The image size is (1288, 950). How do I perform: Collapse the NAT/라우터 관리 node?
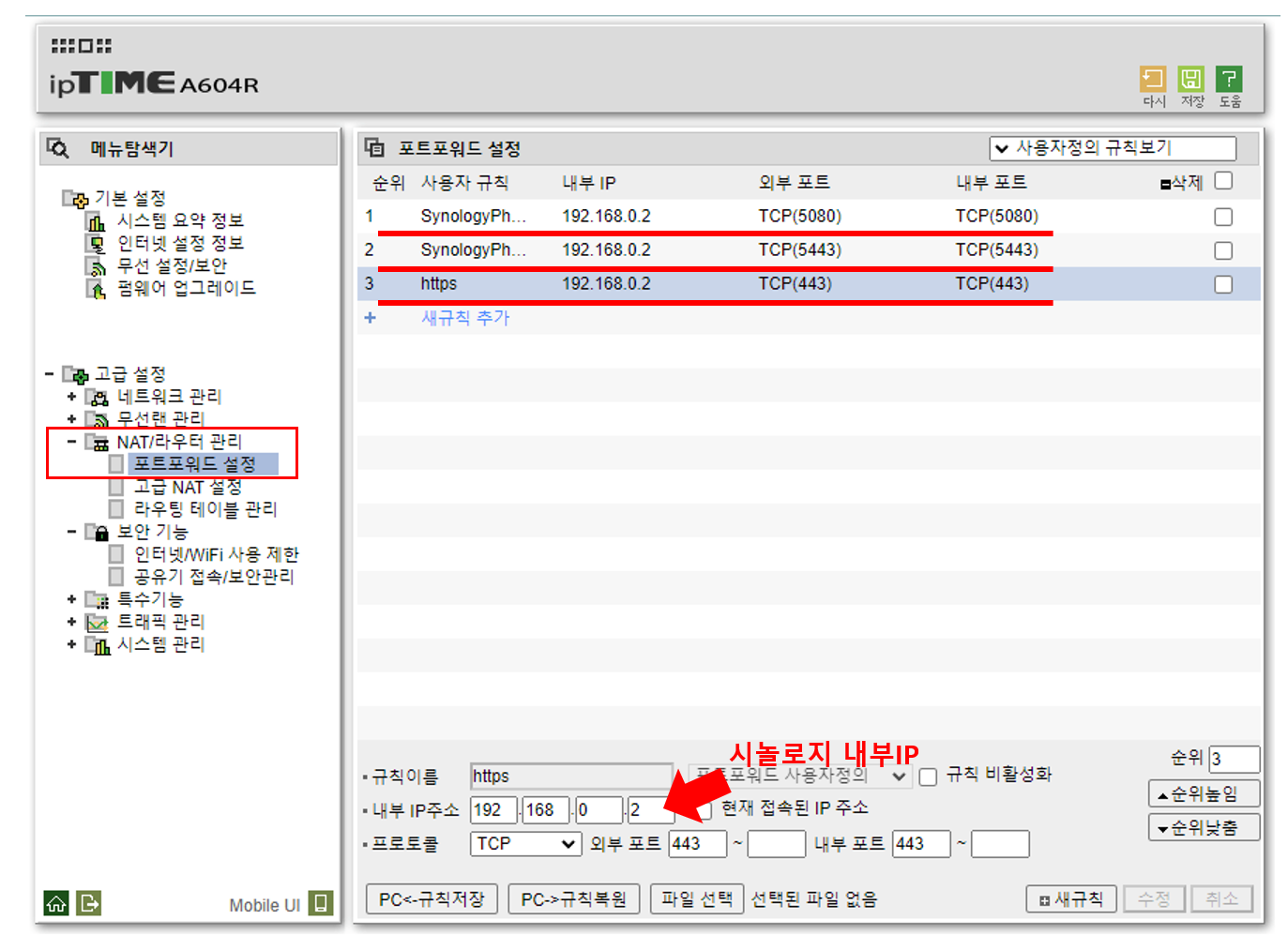click(x=72, y=442)
